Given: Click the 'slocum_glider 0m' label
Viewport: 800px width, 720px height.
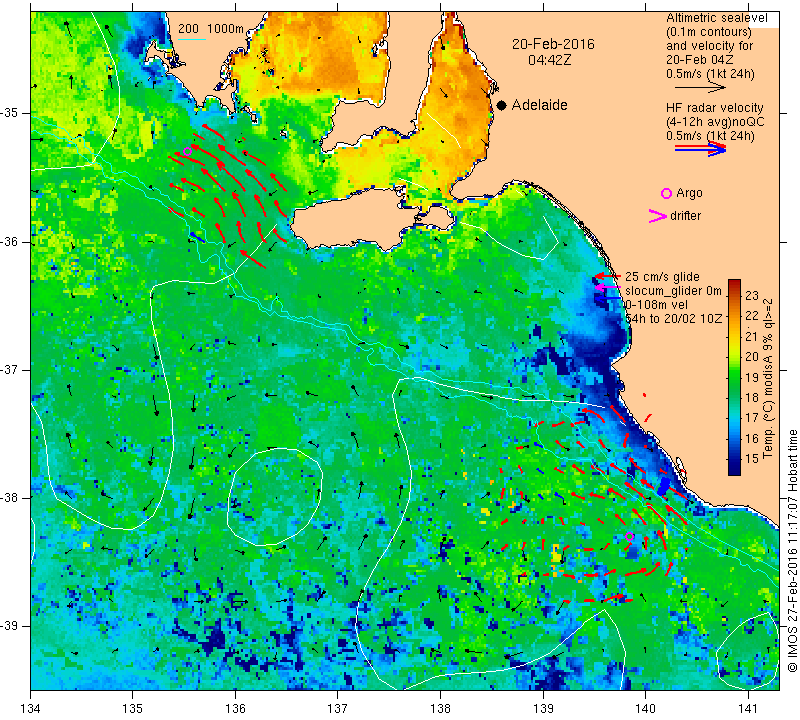Looking at the screenshot, I should point(673,291).
